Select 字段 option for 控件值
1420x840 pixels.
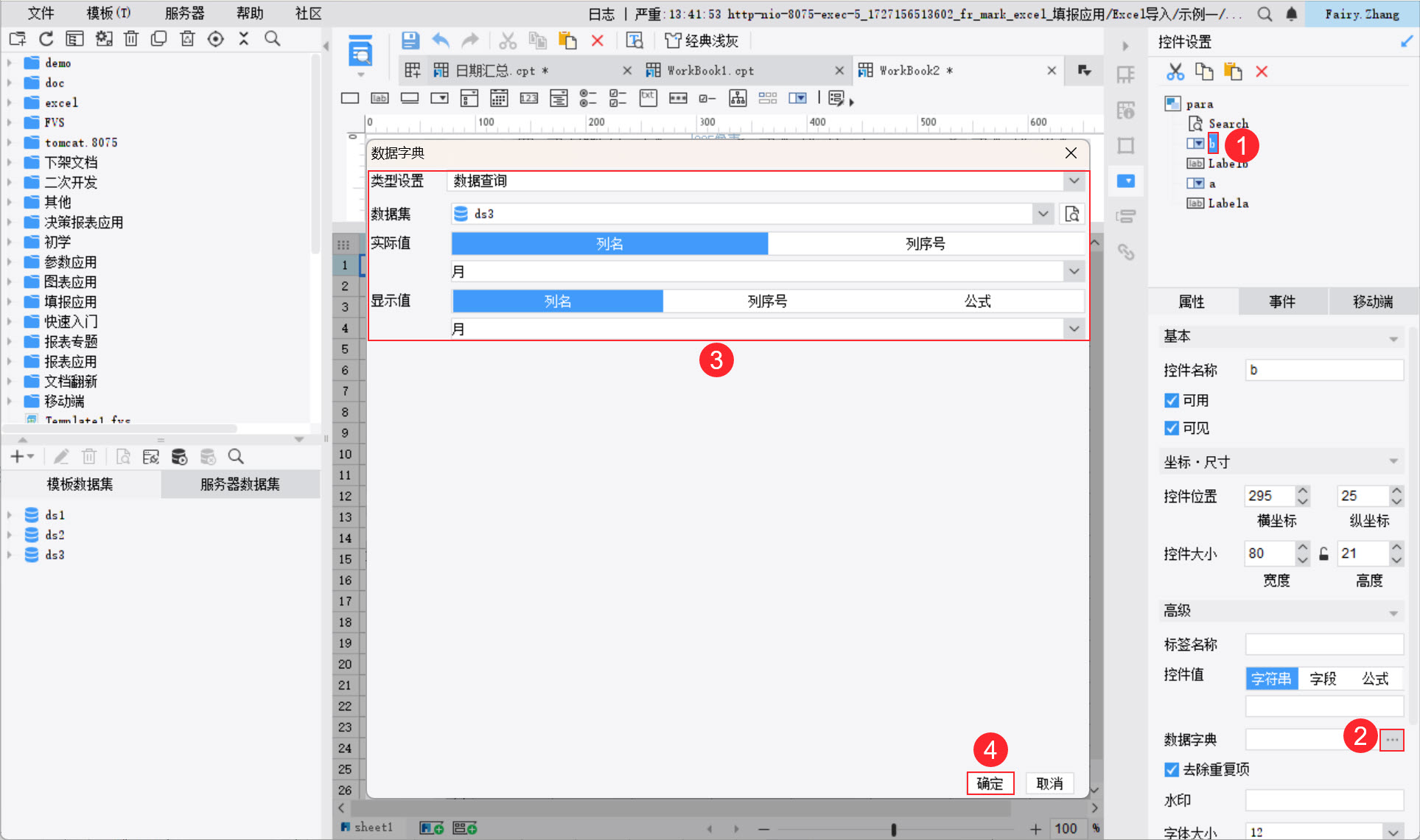coord(1323,679)
